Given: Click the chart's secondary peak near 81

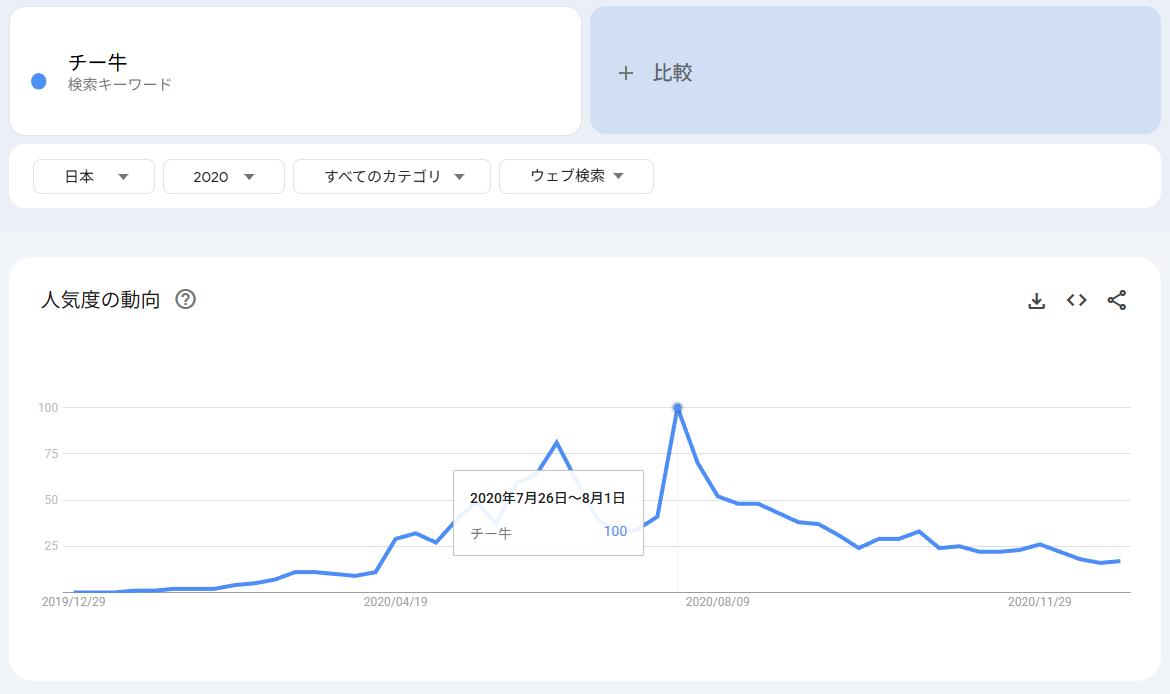Looking at the screenshot, I should pos(556,442).
